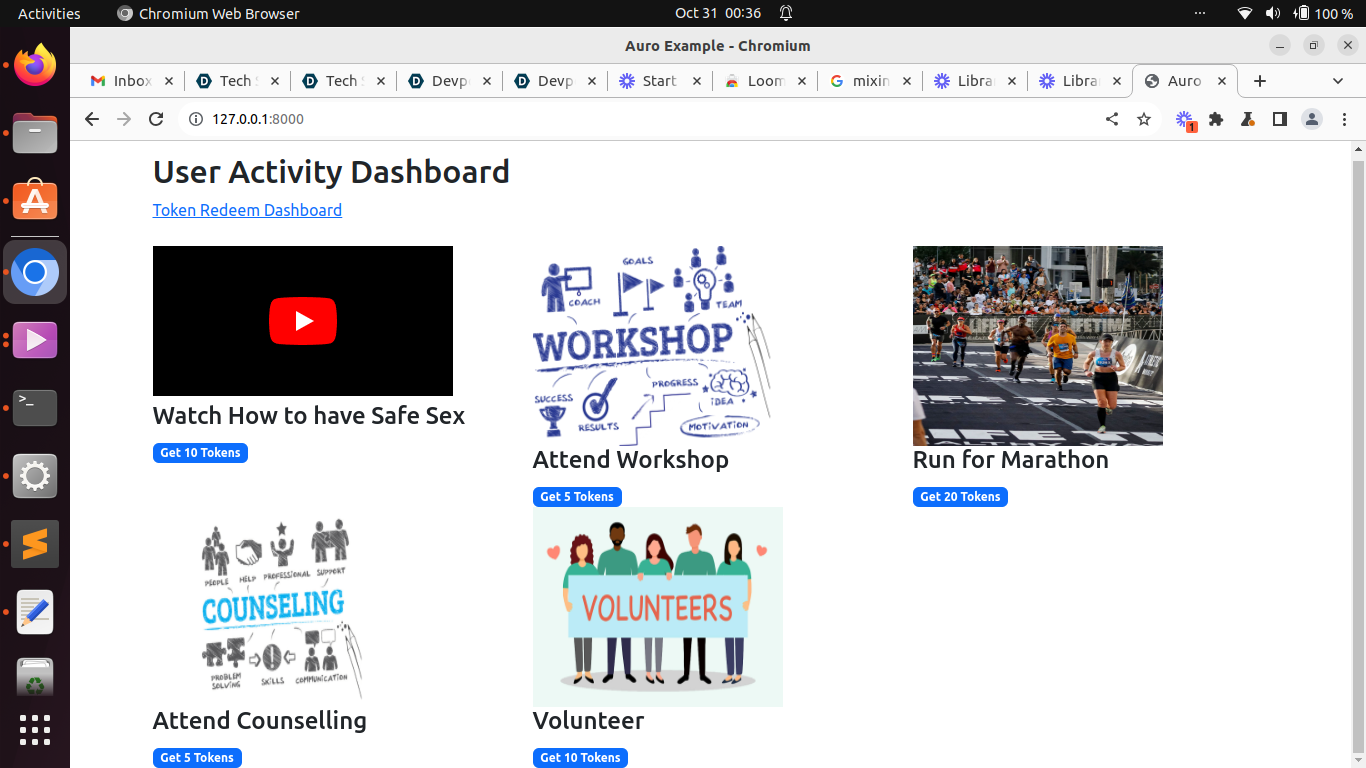Screen dimensions: 1366x768
Task: Click the Volunteers illustration image
Action: [658, 607]
